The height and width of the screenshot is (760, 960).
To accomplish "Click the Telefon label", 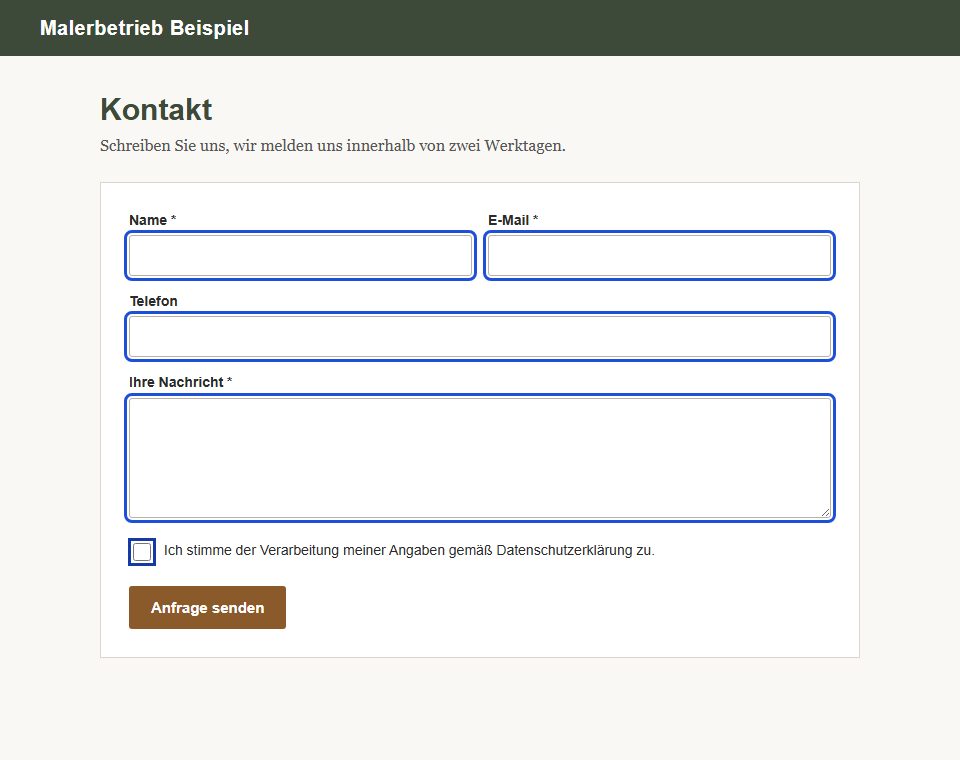I will (x=154, y=301).
